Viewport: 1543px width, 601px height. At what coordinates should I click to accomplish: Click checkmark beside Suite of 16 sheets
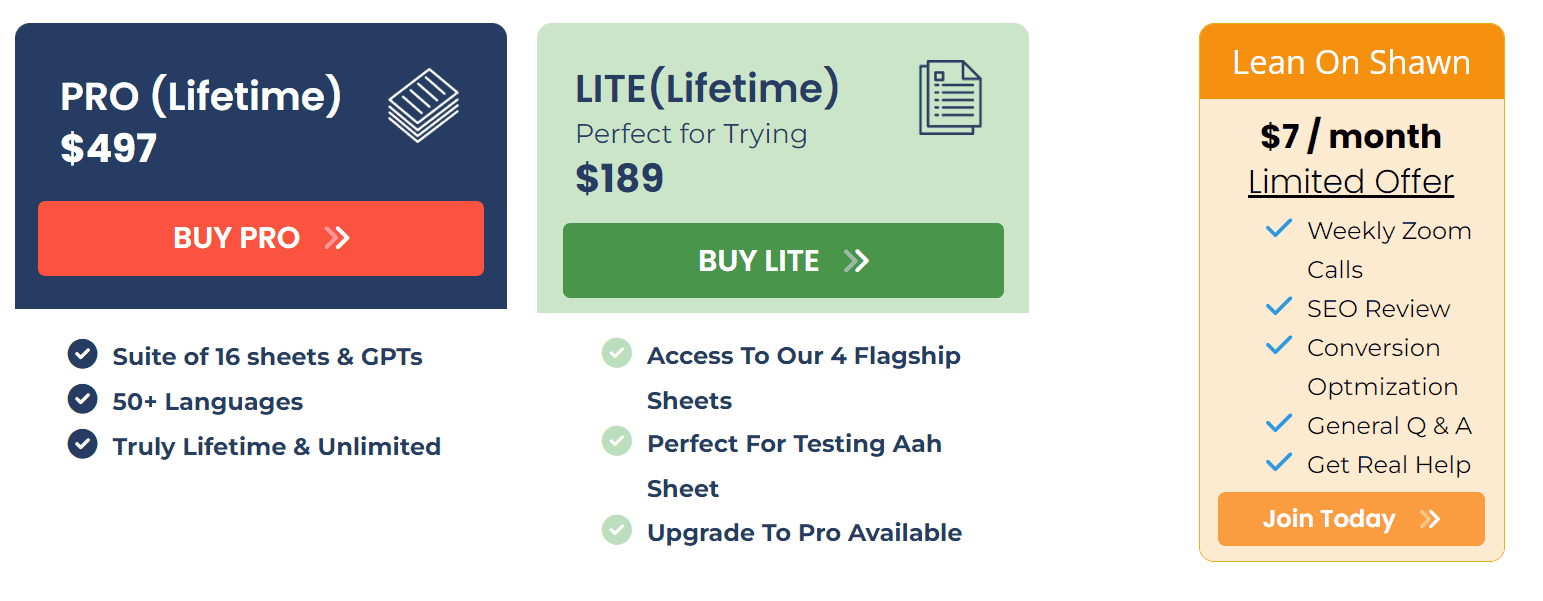[81, 355]
